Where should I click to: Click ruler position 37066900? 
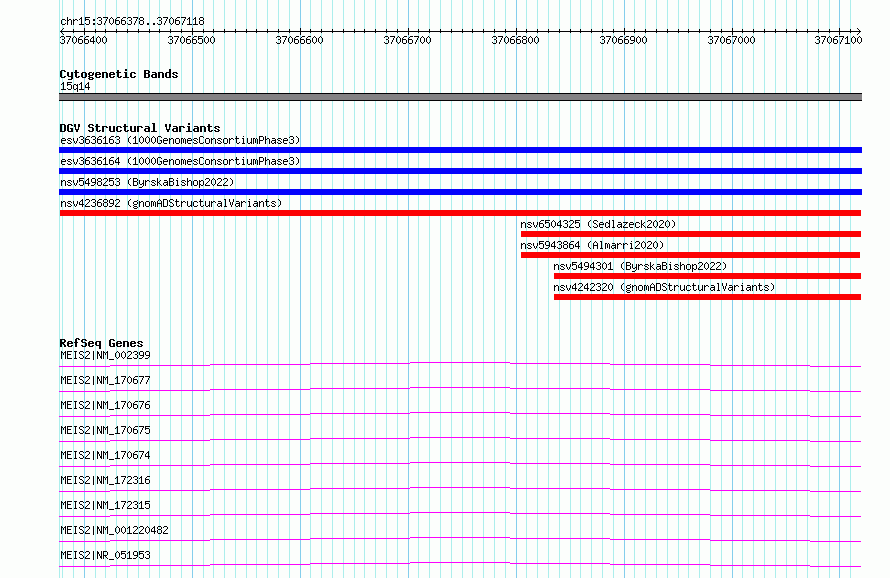click(x=623, y=40)
